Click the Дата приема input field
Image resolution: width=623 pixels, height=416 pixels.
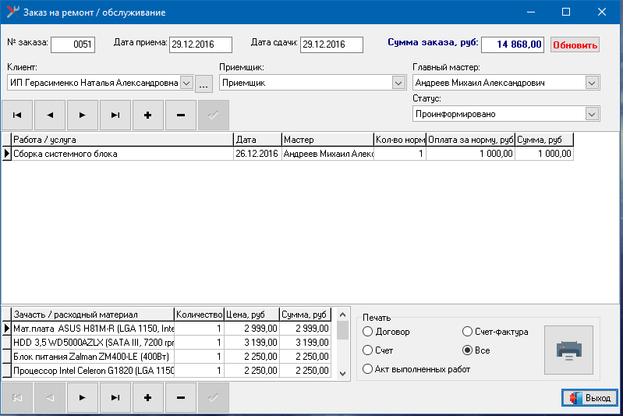[200, 44]
